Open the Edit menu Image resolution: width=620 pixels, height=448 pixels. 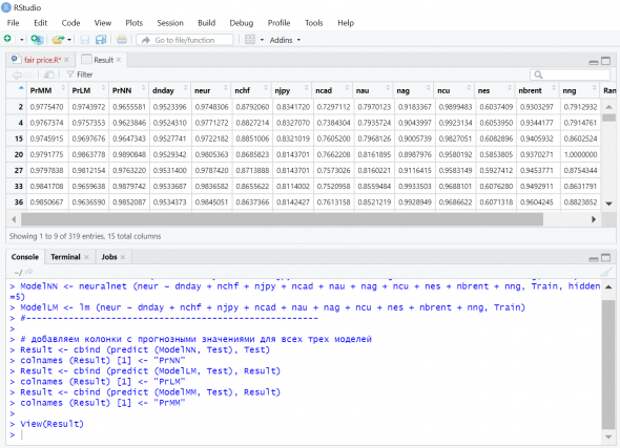40,23
